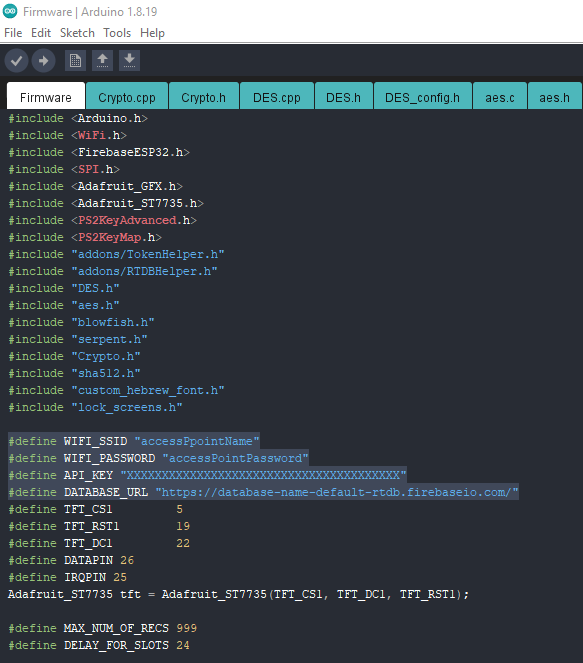The height and width of the screenshot is (663, 583).
Task: Click the Save sketch down-arrow icon
Action: coord(129,61)
